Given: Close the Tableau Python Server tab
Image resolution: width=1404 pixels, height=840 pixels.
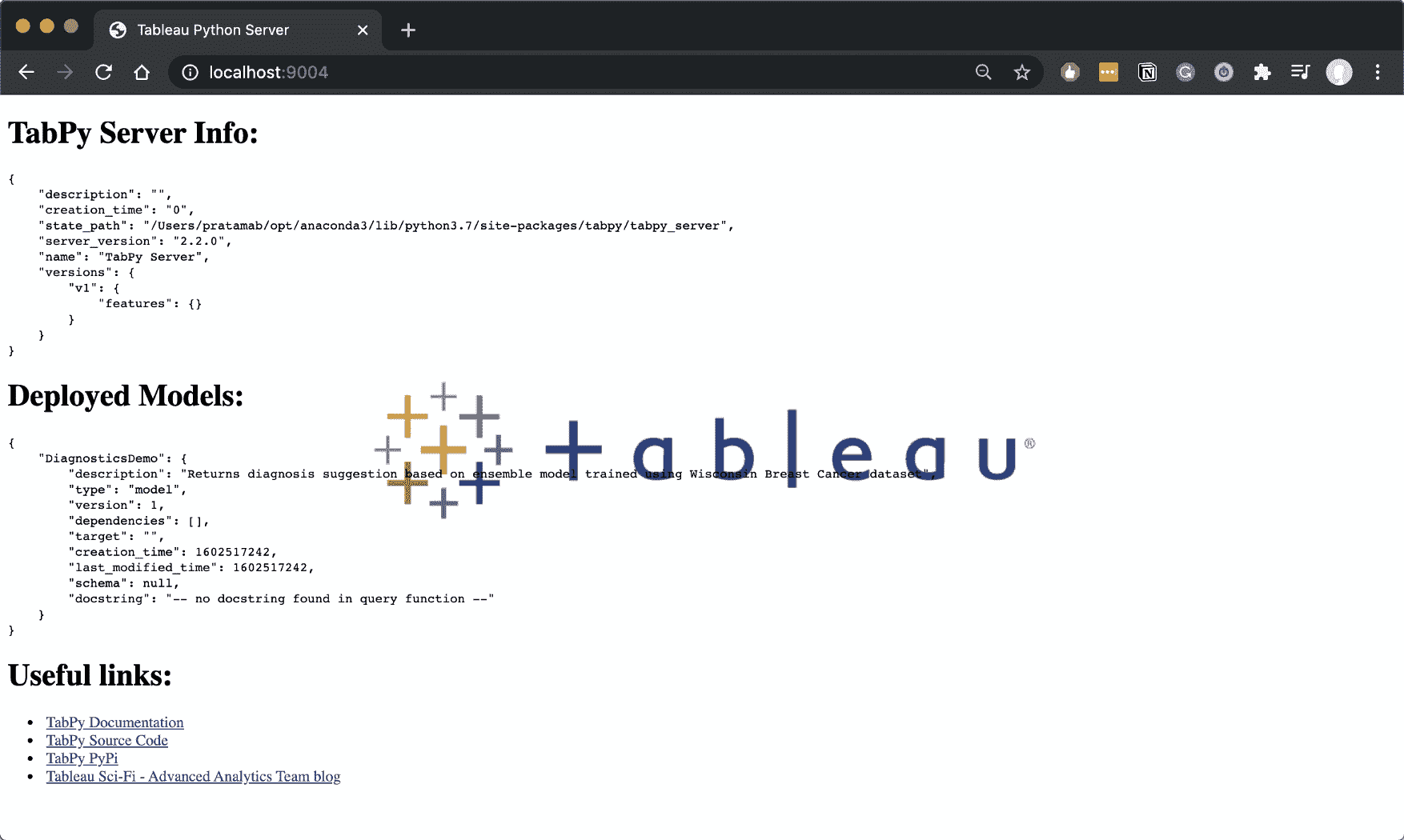Looking at the screenshot, I should (x=363, y=30).
